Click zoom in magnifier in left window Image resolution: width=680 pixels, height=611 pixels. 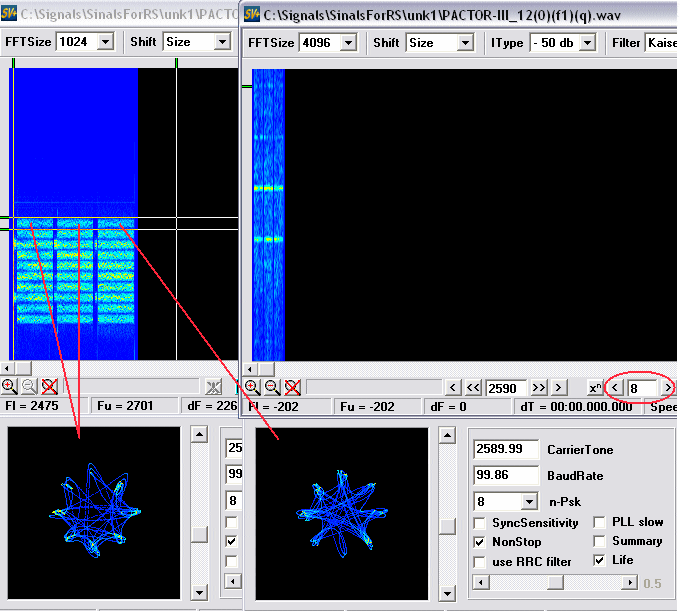(9, 387)
